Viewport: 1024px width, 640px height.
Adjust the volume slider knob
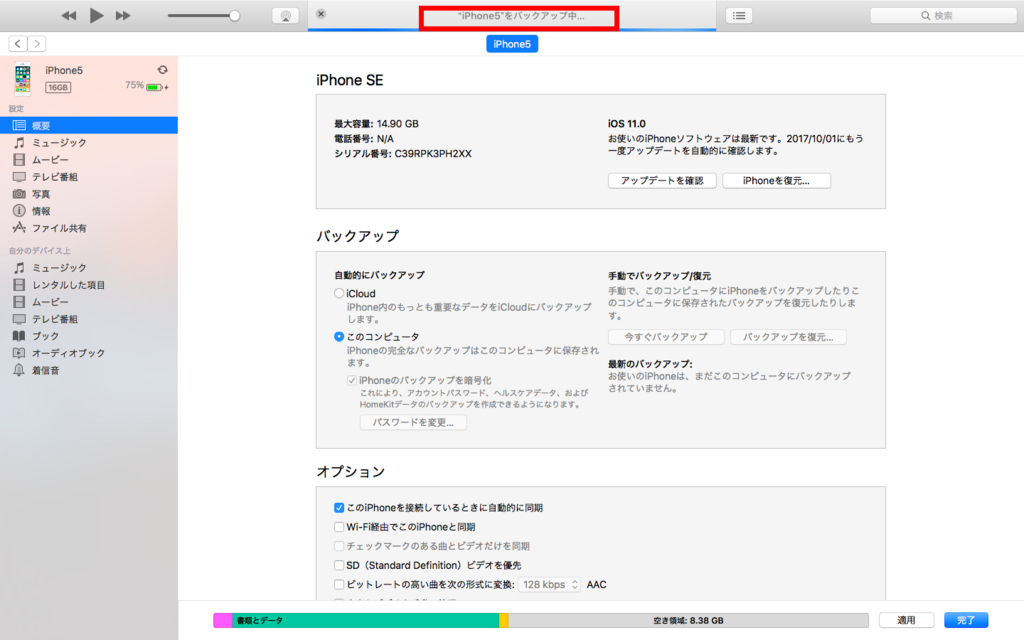(234, 16)
